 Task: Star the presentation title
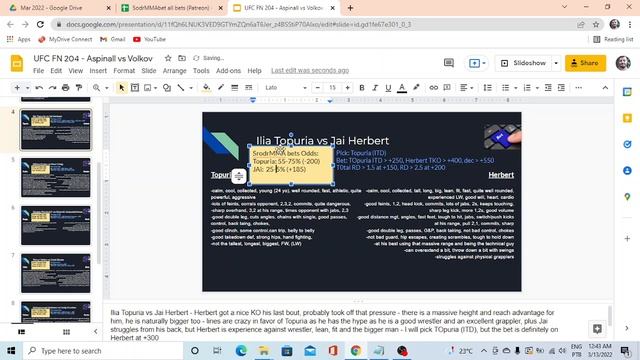168,58
